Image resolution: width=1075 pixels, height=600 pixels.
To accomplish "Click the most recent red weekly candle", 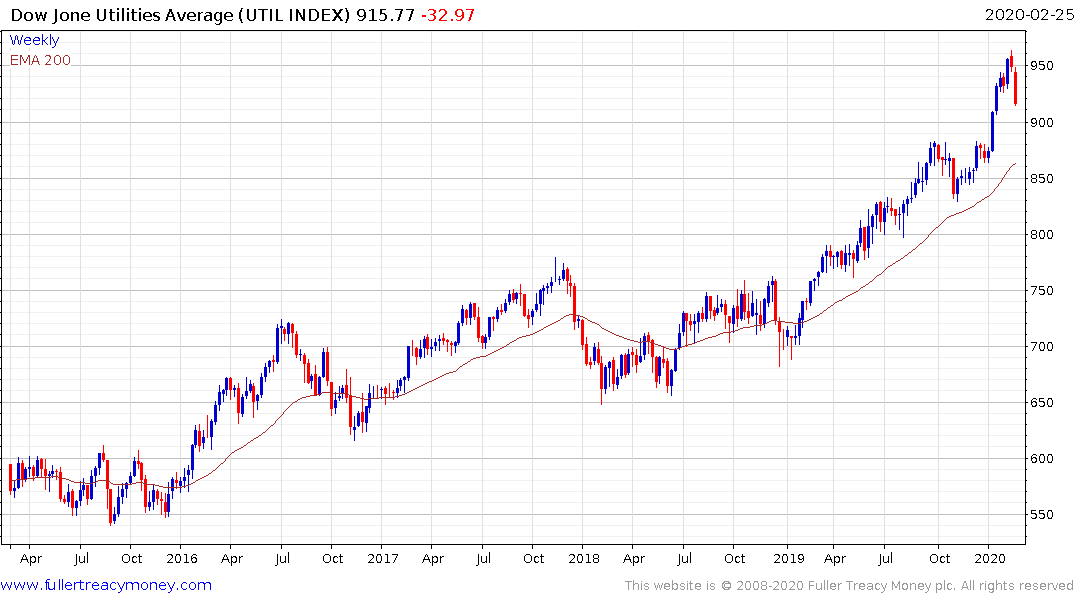I will click(x=1015, y=88).
